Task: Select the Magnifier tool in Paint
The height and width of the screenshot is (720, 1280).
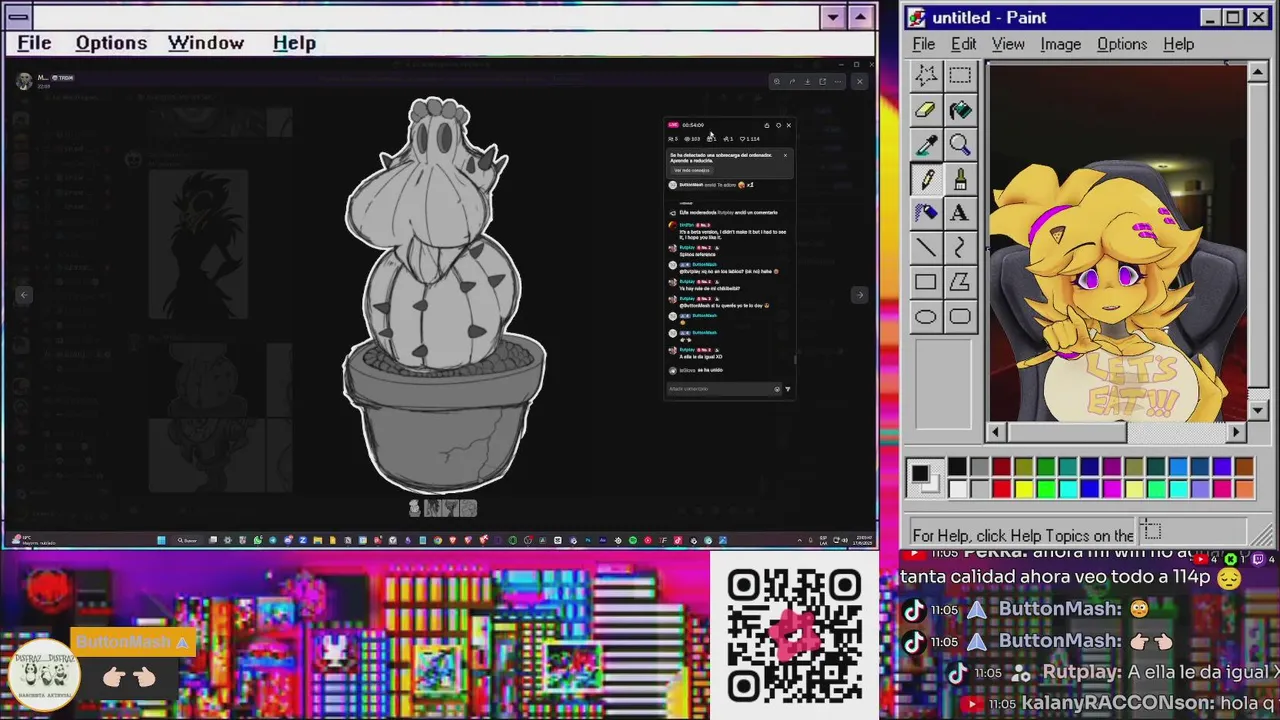Action: pyautogui.click(x=960, y=145)
